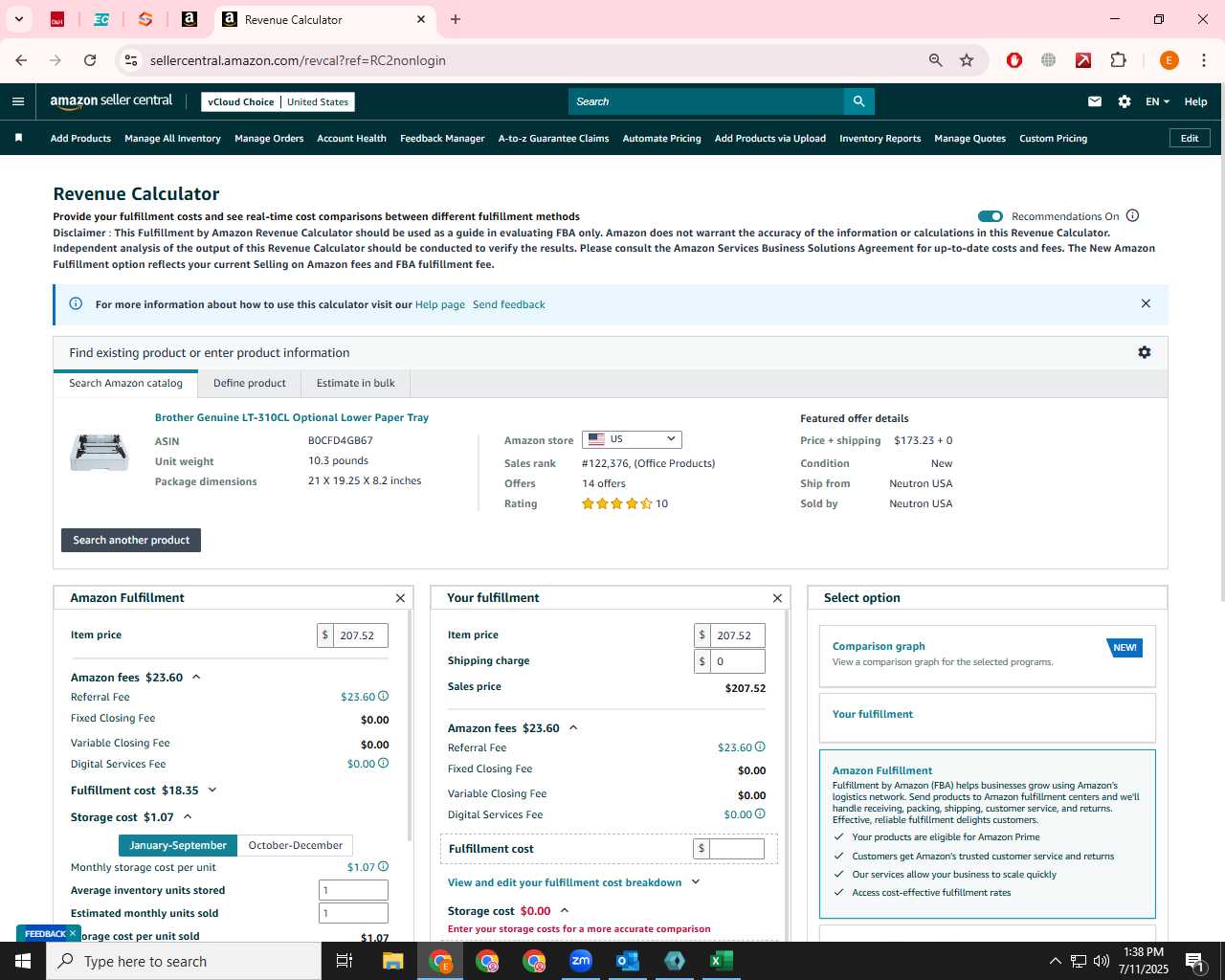1225x980 pixels.
Task: Open the messages envelope icon
Action: coord(1095,101)
